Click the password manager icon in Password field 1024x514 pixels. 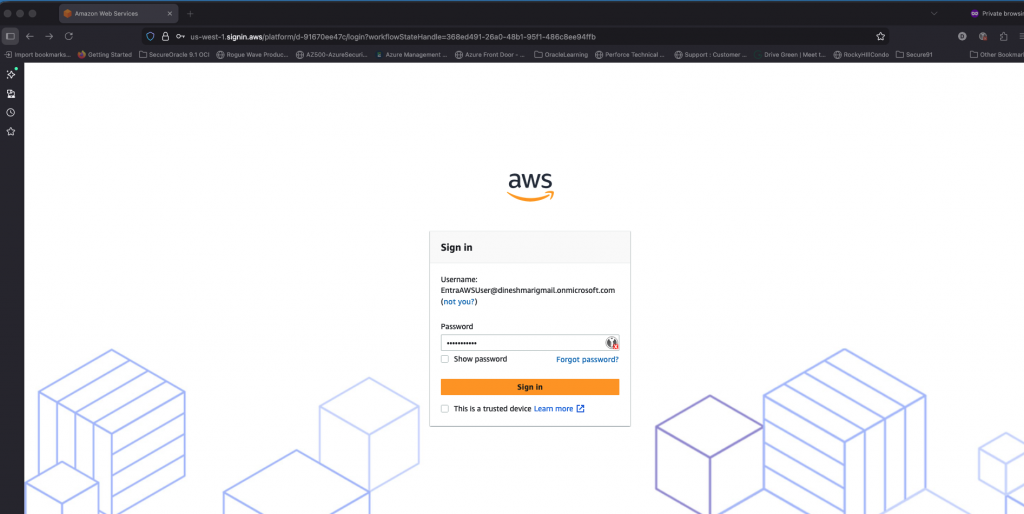click(612, 342)
